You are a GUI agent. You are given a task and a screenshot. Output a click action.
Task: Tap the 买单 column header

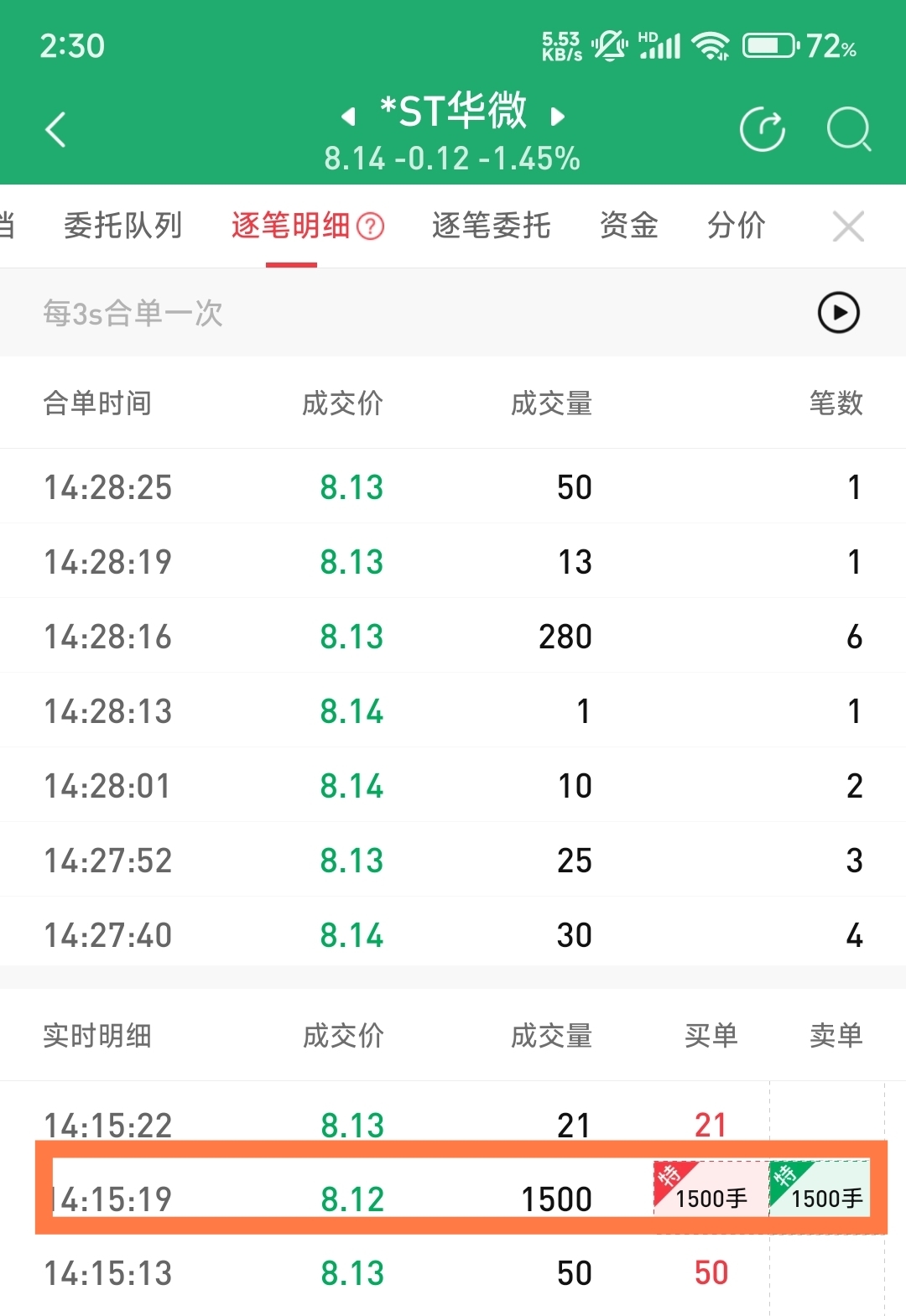(x=711, y=1036)
